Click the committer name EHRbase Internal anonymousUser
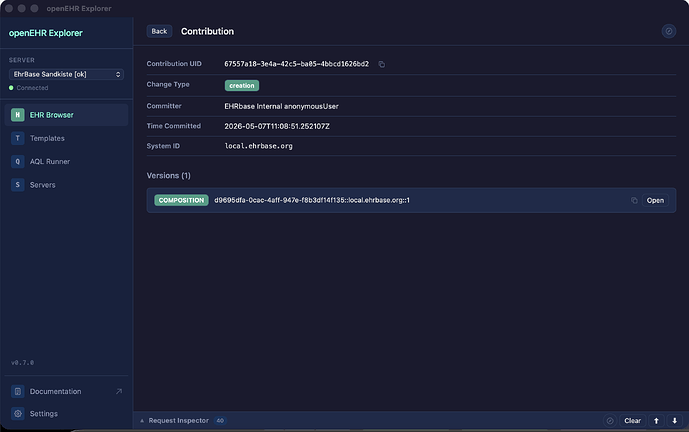 click(x=281, y=106)
